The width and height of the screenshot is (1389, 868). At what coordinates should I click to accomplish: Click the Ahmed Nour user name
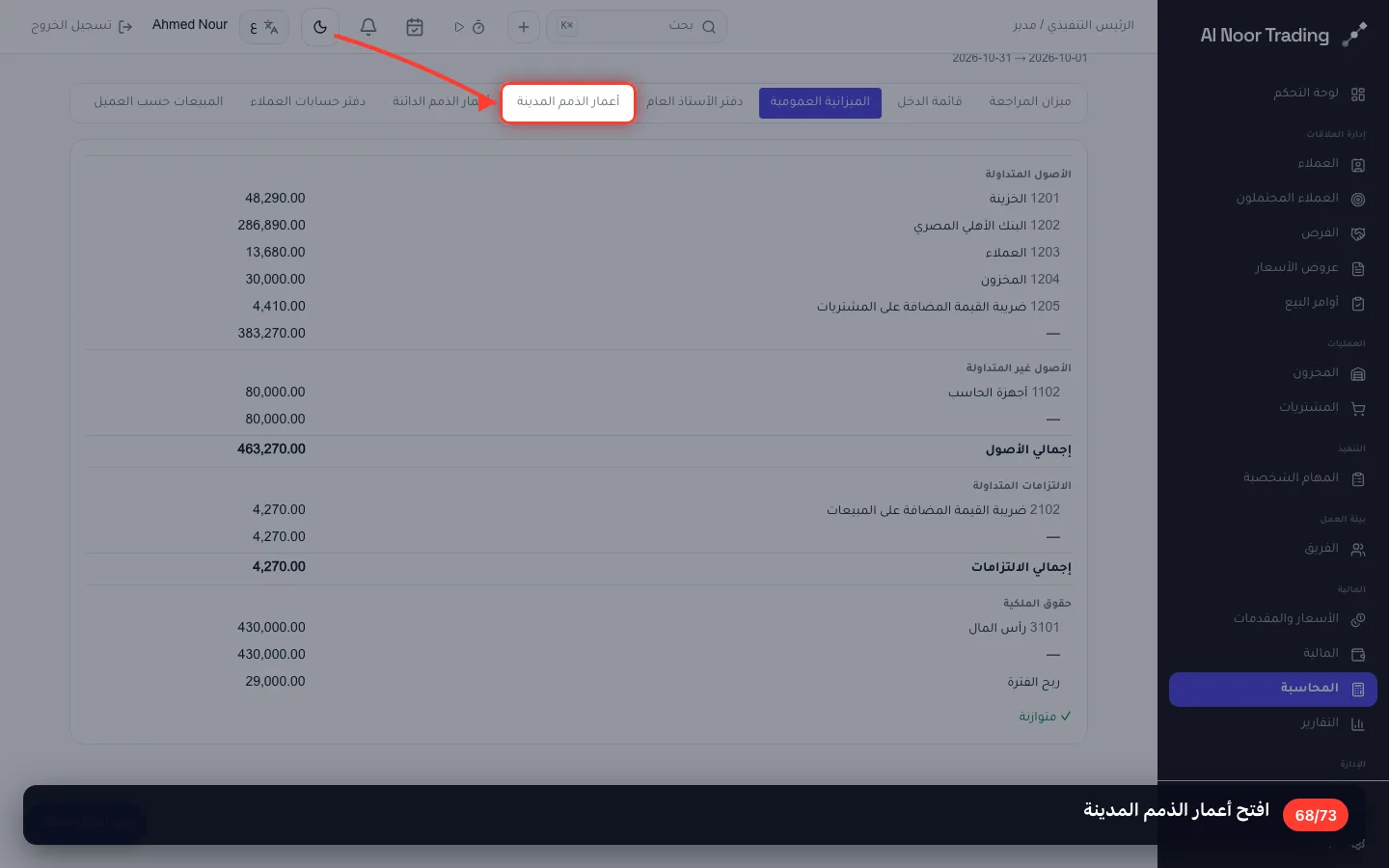tap(190, 25)
